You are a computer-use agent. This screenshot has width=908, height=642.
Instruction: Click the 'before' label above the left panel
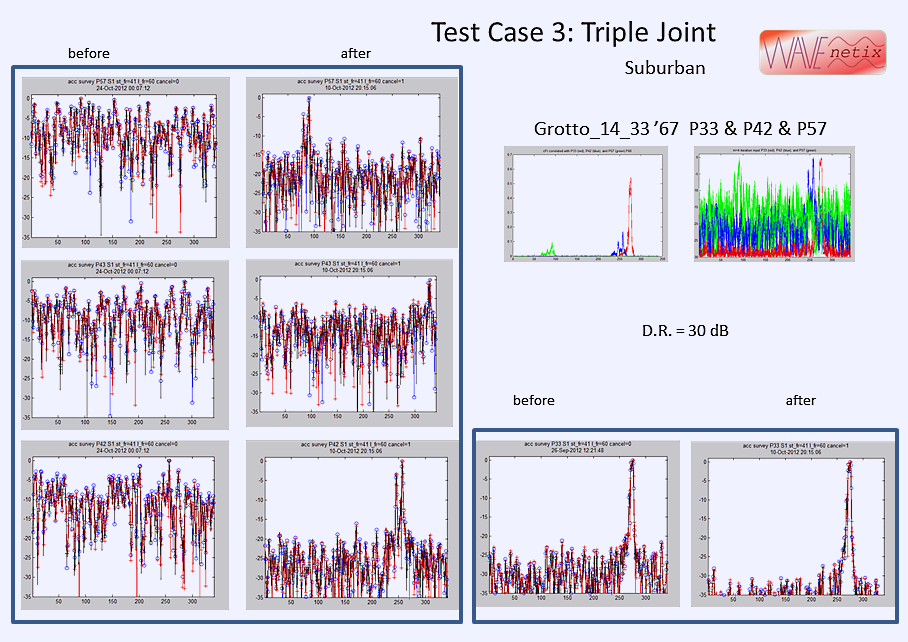(x=89, y=53)
